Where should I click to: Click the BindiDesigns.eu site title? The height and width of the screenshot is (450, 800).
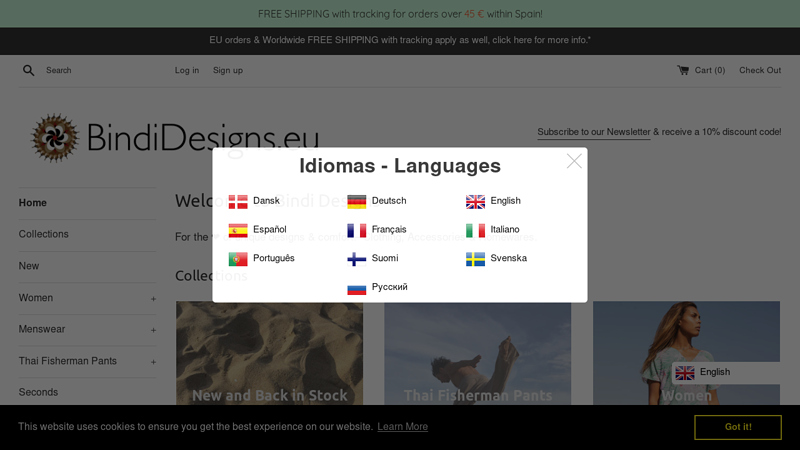click(x=203, y=138)
